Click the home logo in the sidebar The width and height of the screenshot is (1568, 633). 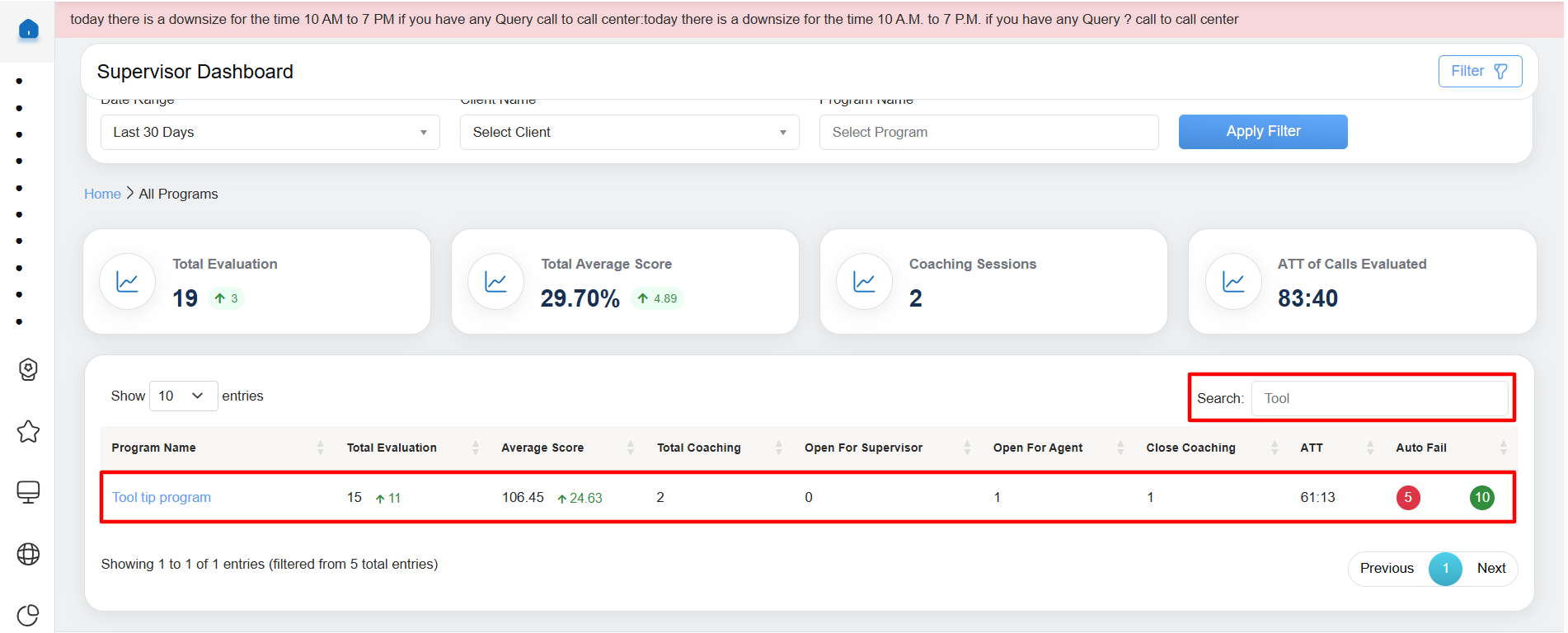pyautogui.click(x=28, y=30)
